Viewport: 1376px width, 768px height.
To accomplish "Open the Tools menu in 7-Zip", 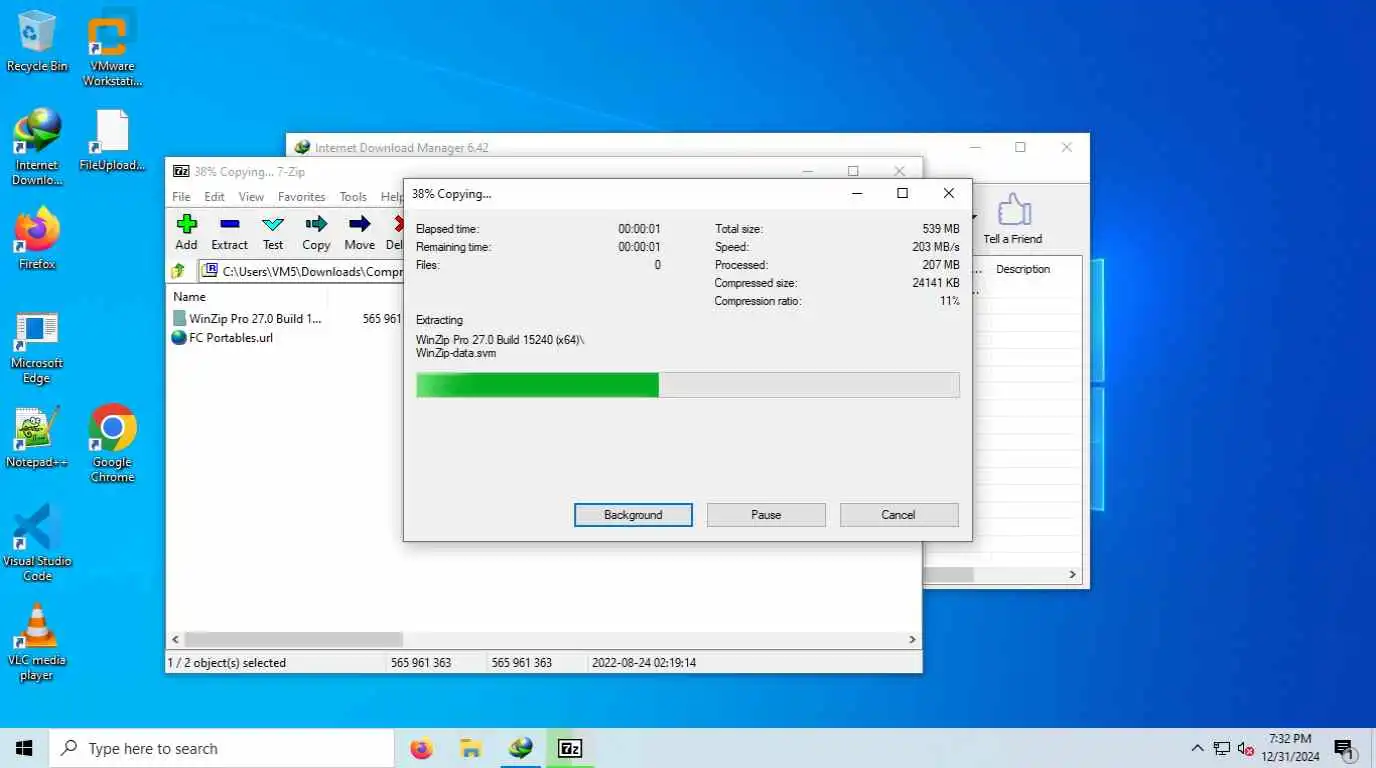I will coord(353,197).
